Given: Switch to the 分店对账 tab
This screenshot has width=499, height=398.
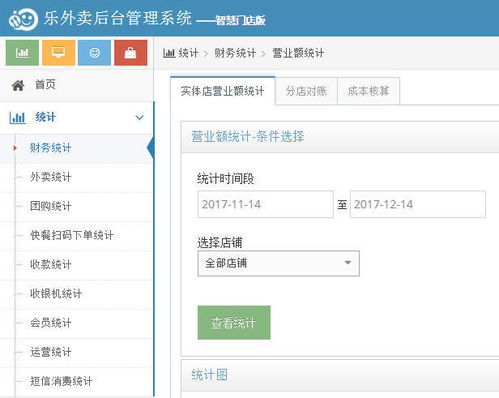Looking at the screenshot, I should (306, 91).
